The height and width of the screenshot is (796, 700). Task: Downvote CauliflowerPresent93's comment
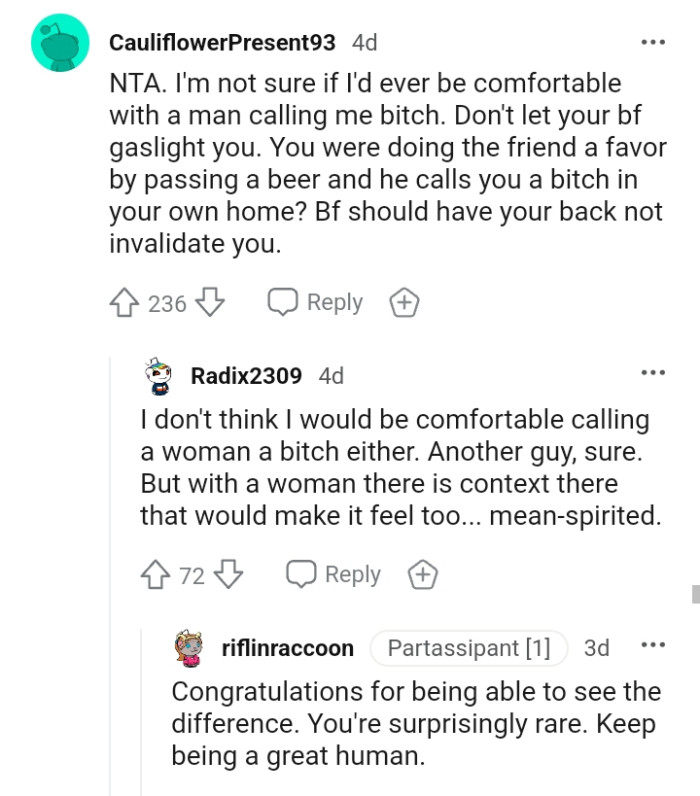[x=209, y=303]
